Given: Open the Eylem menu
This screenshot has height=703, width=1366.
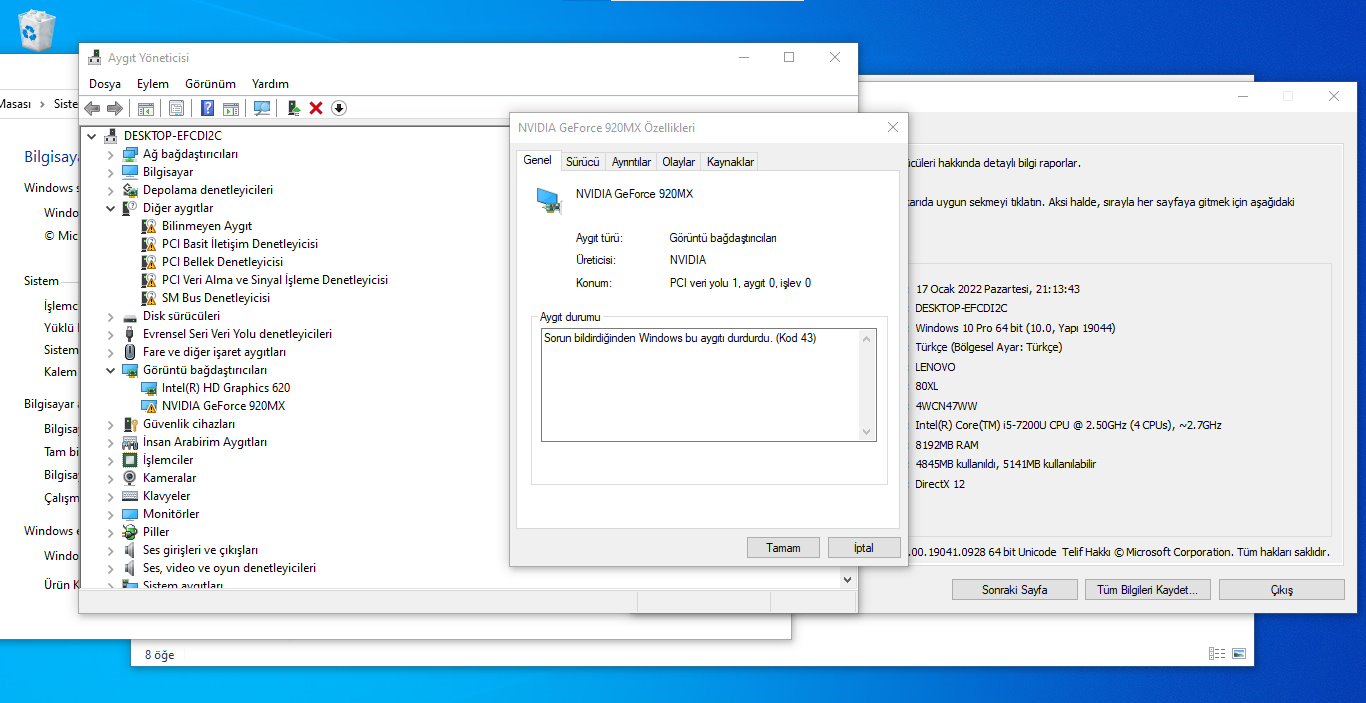Looking at the screenshot, I should 153,84.
